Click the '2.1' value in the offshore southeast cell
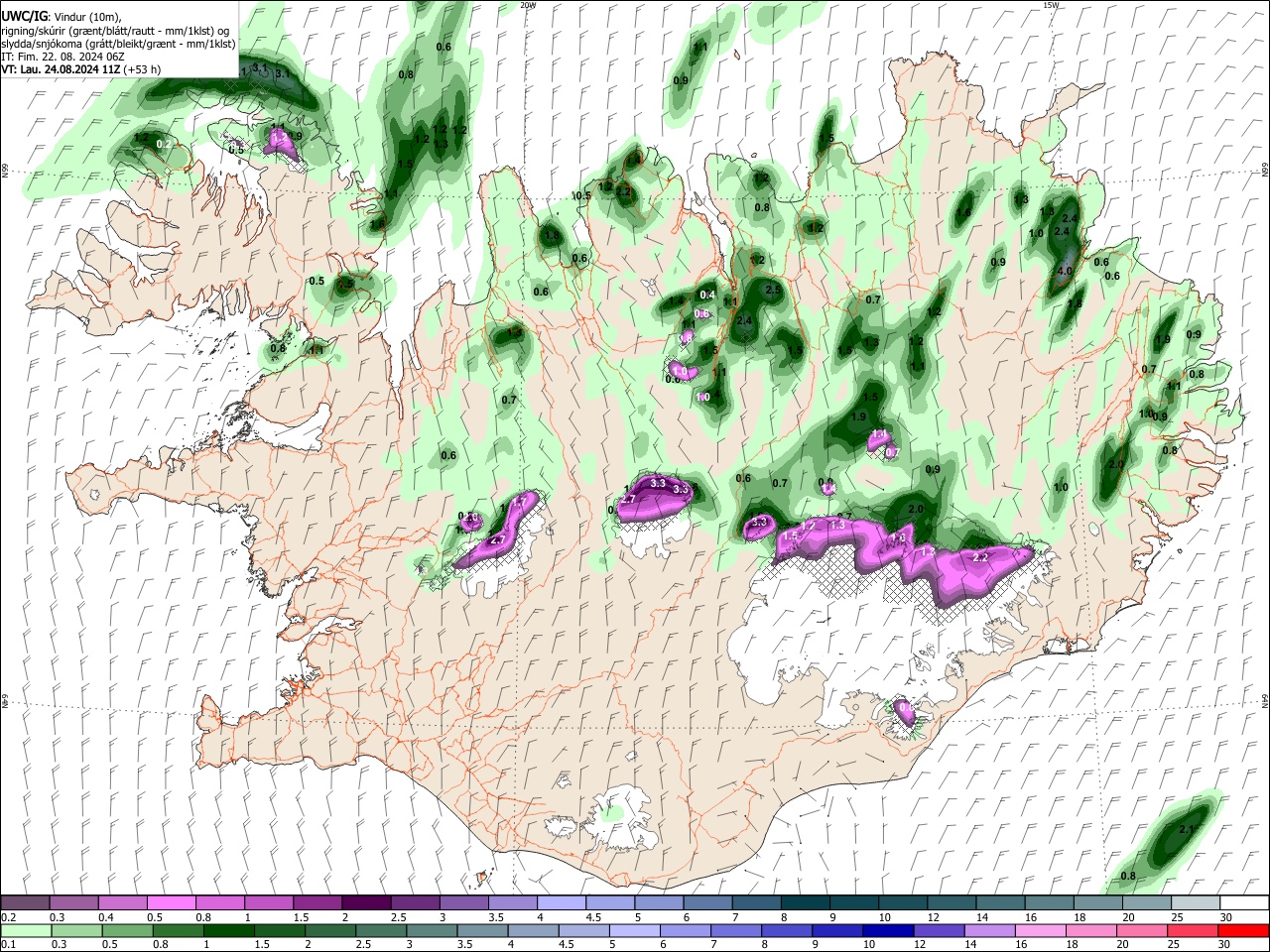Viewport: 1270px width, 952px height. (x=1185, y=829)
